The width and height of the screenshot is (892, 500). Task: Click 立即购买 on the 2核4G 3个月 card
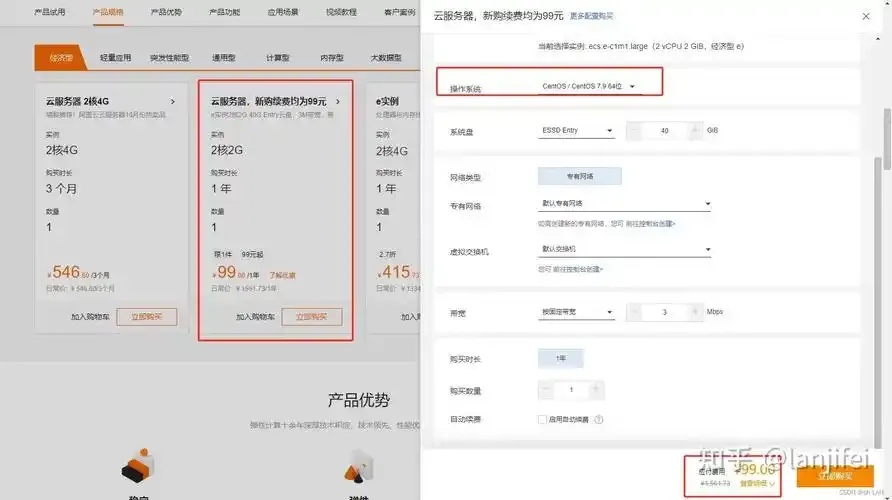click(147, 317)
